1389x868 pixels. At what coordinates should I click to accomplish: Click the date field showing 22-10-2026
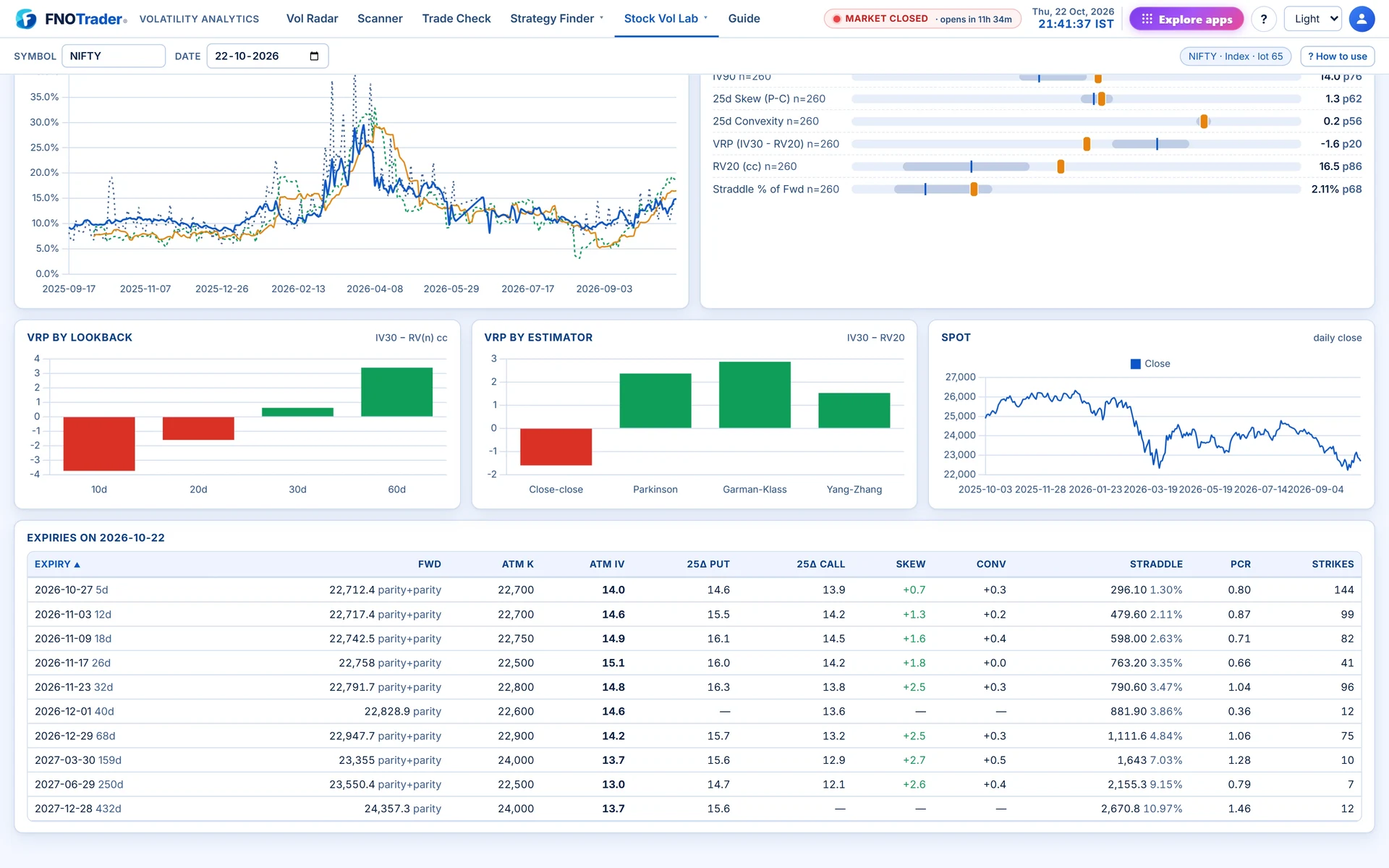pyautogui.click(x=267, y=56)
